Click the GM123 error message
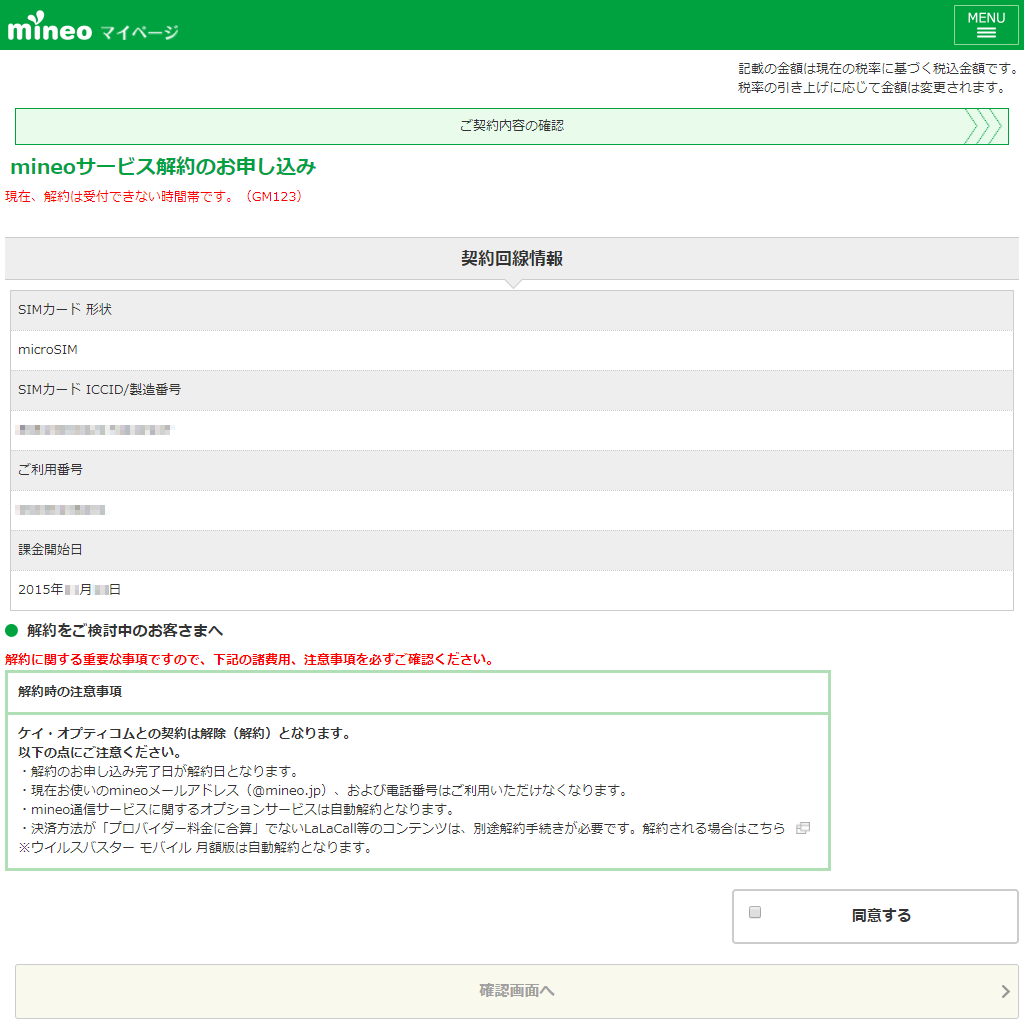Image resolution: width=1024 pixels, height=1024 pixels. 154,197
